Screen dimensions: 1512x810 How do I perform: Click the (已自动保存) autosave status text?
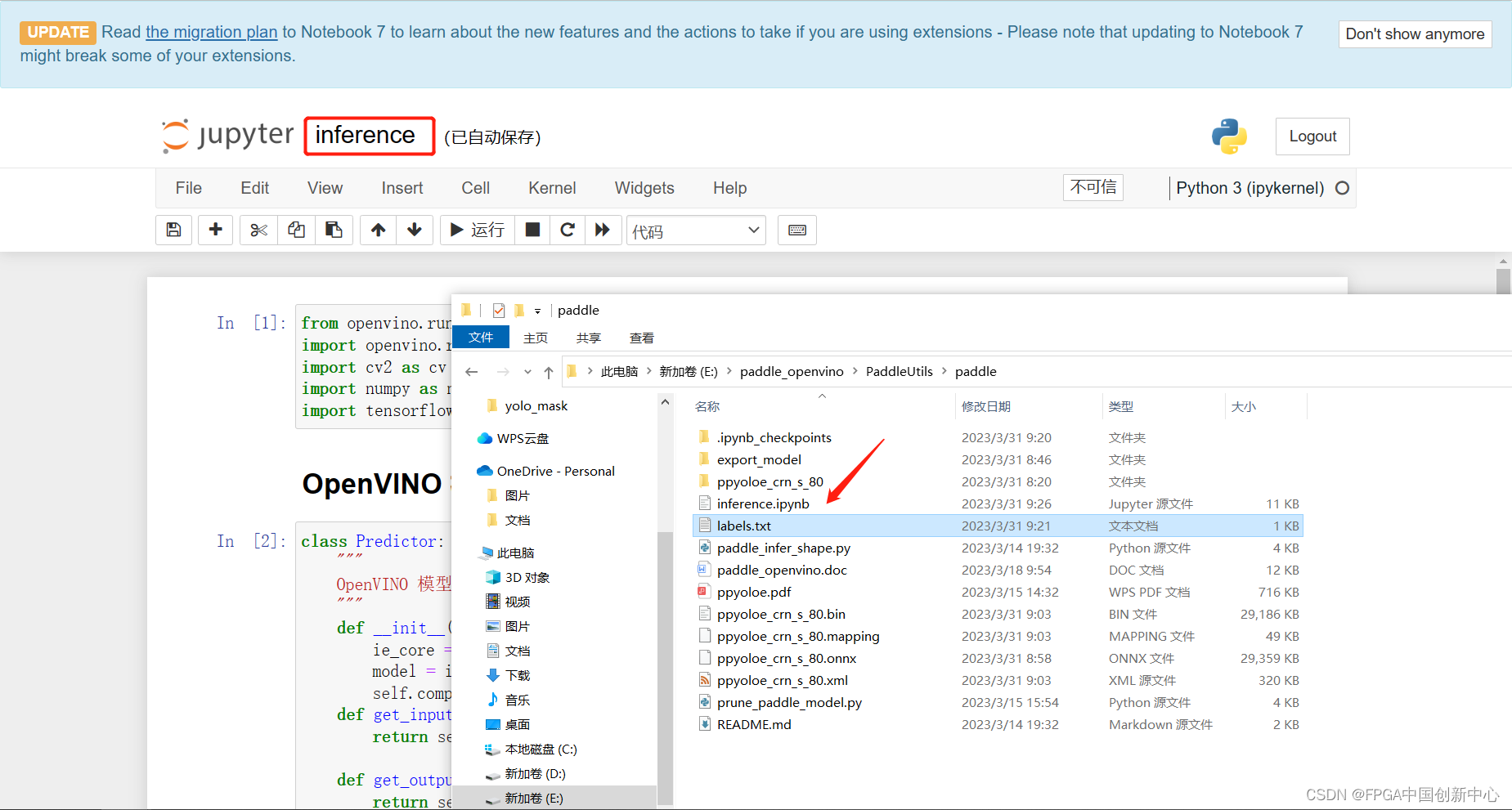tap(492, 137)
